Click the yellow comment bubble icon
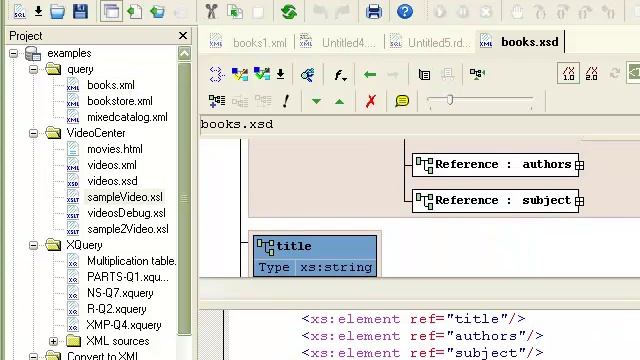640x360 pixels. 402,101
